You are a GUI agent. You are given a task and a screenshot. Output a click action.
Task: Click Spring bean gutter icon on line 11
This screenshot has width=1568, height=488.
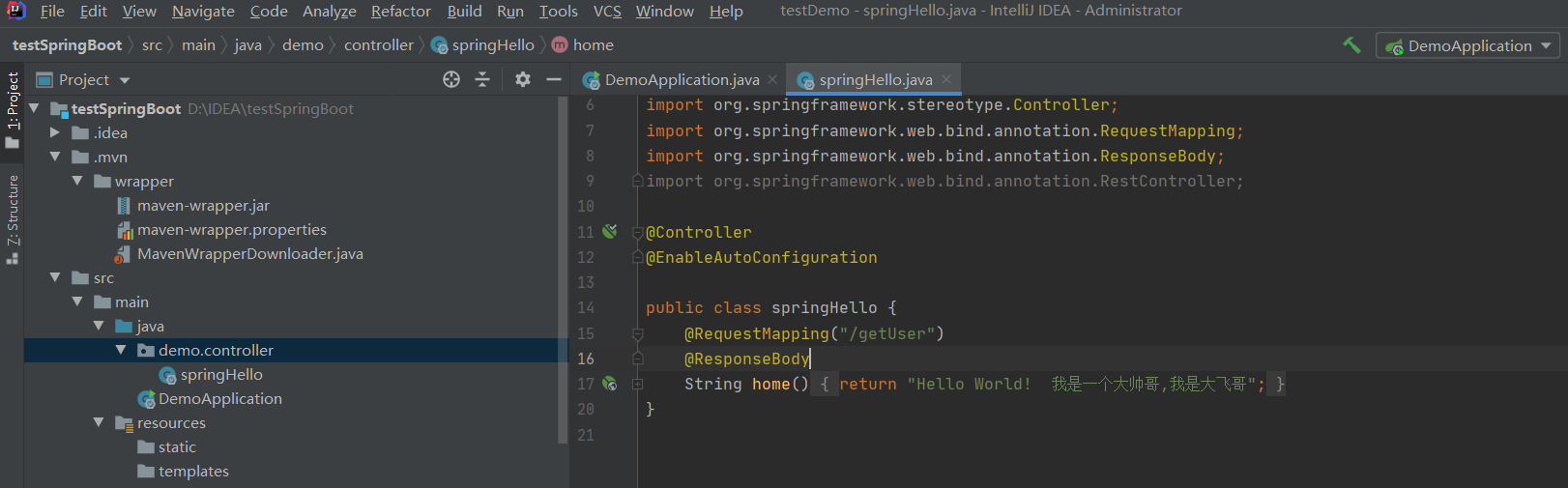click(609, 232)
